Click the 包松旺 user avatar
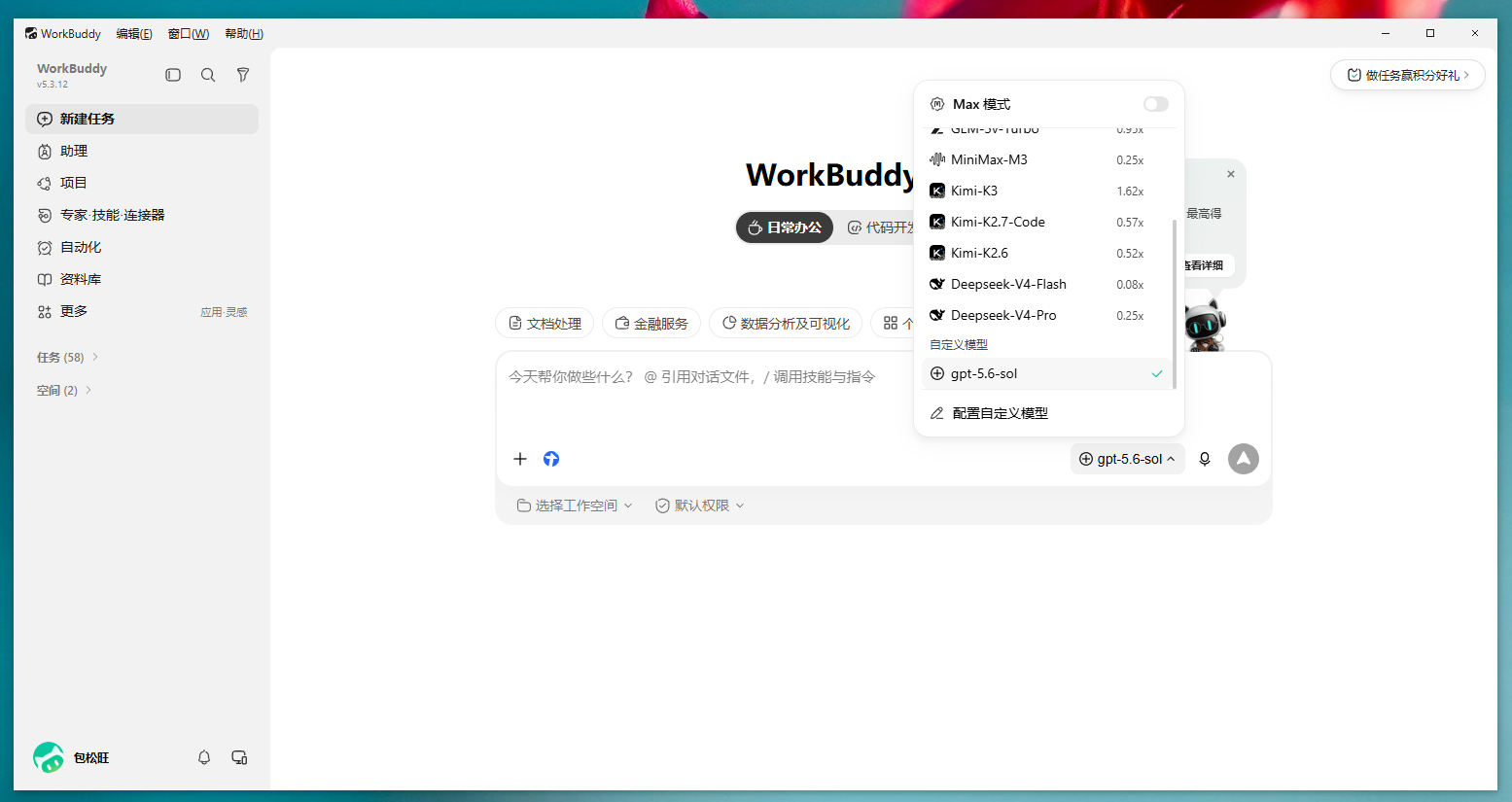This screenshot has height=802, width=1512. point(49,757)
